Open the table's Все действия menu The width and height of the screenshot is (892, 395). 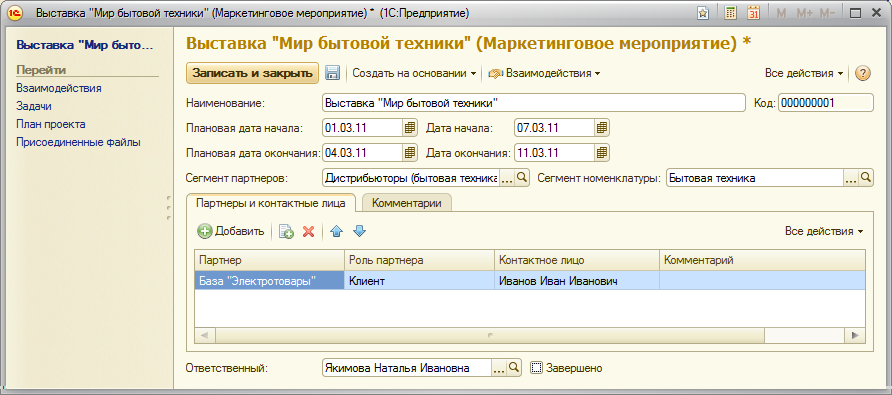pyautogui.click(x=824, y=231)
